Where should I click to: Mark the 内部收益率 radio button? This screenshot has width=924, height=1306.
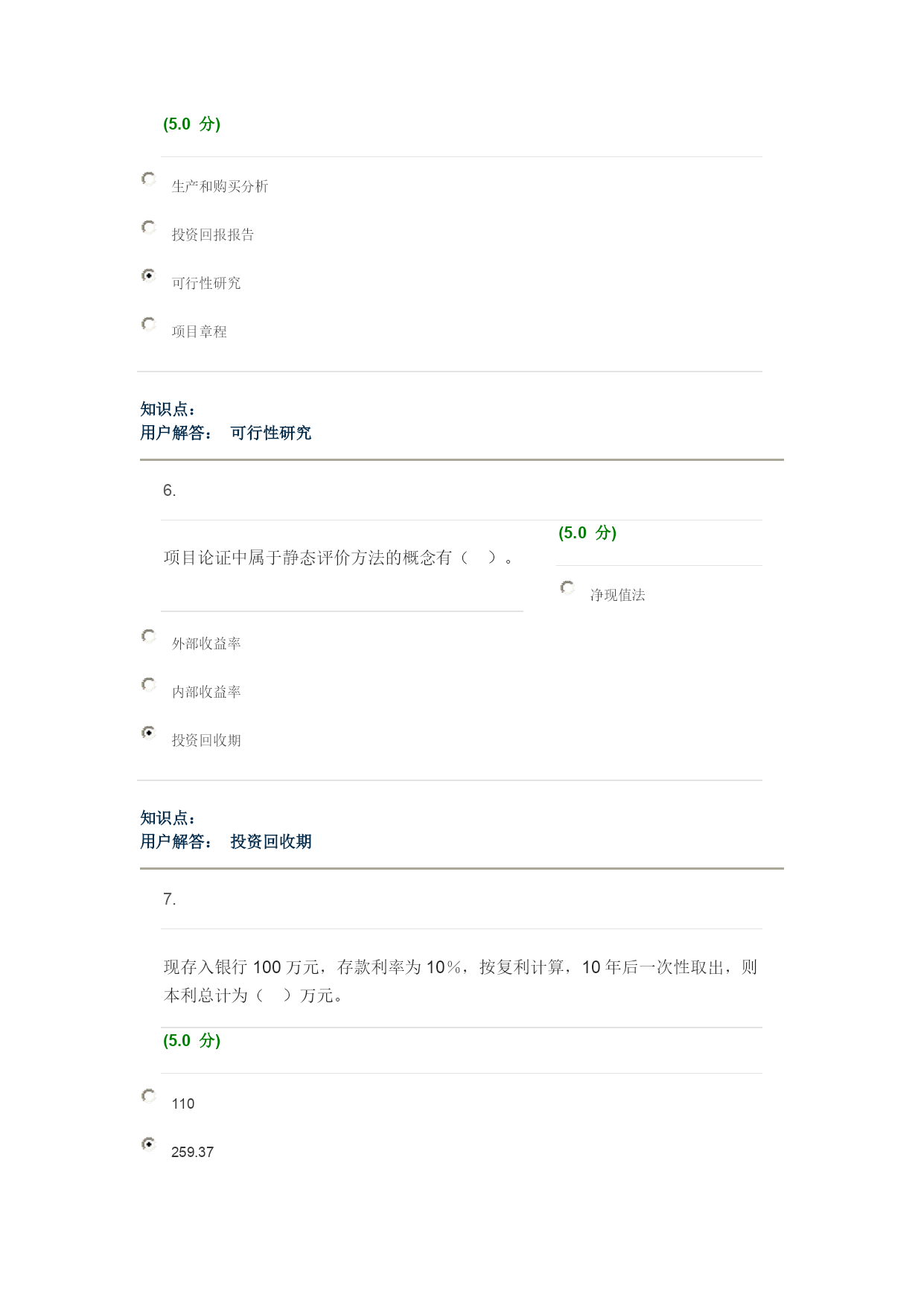tap(149, 684)
